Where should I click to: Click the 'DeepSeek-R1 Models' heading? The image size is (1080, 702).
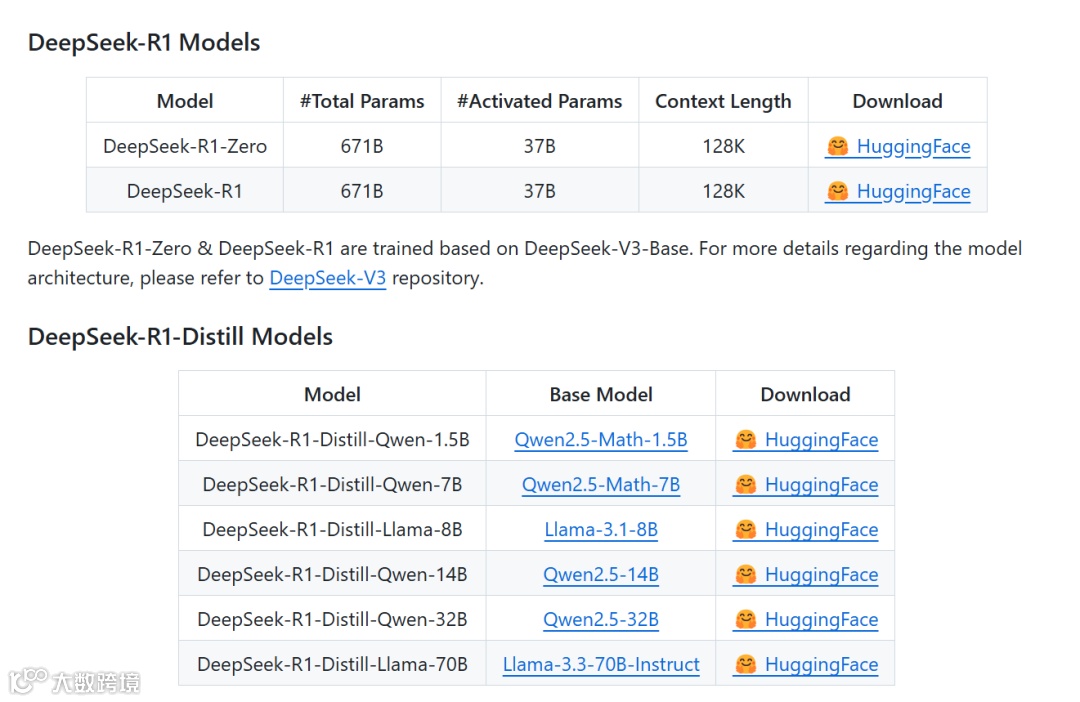(144, 42)
